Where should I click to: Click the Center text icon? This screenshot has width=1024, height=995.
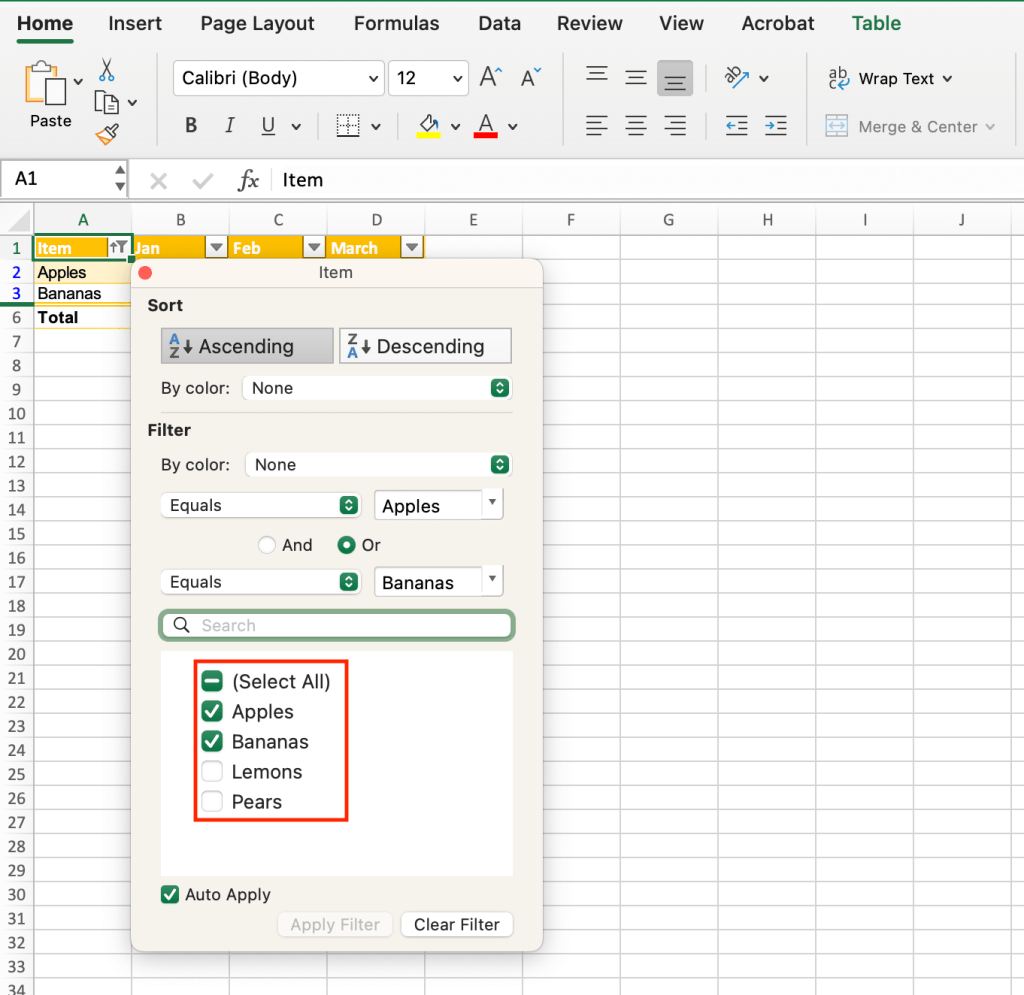coord(635,125)
